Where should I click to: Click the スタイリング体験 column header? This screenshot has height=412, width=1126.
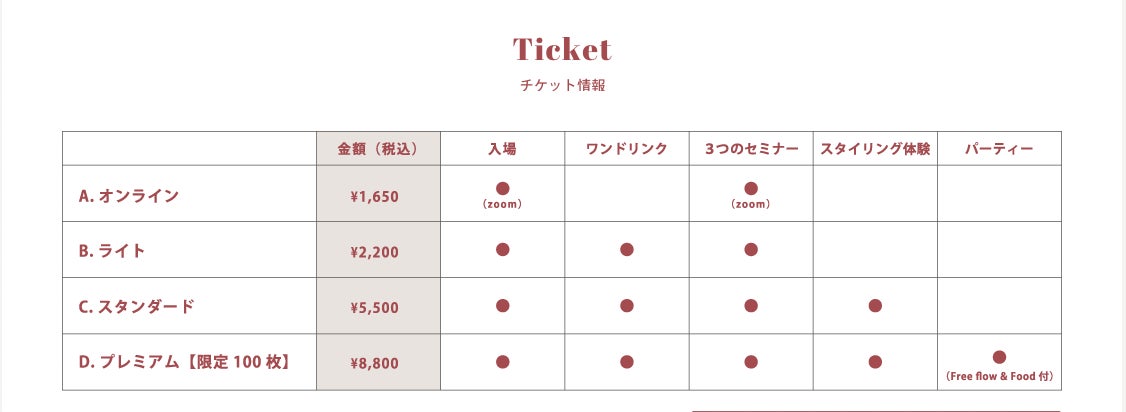(875, 149)
